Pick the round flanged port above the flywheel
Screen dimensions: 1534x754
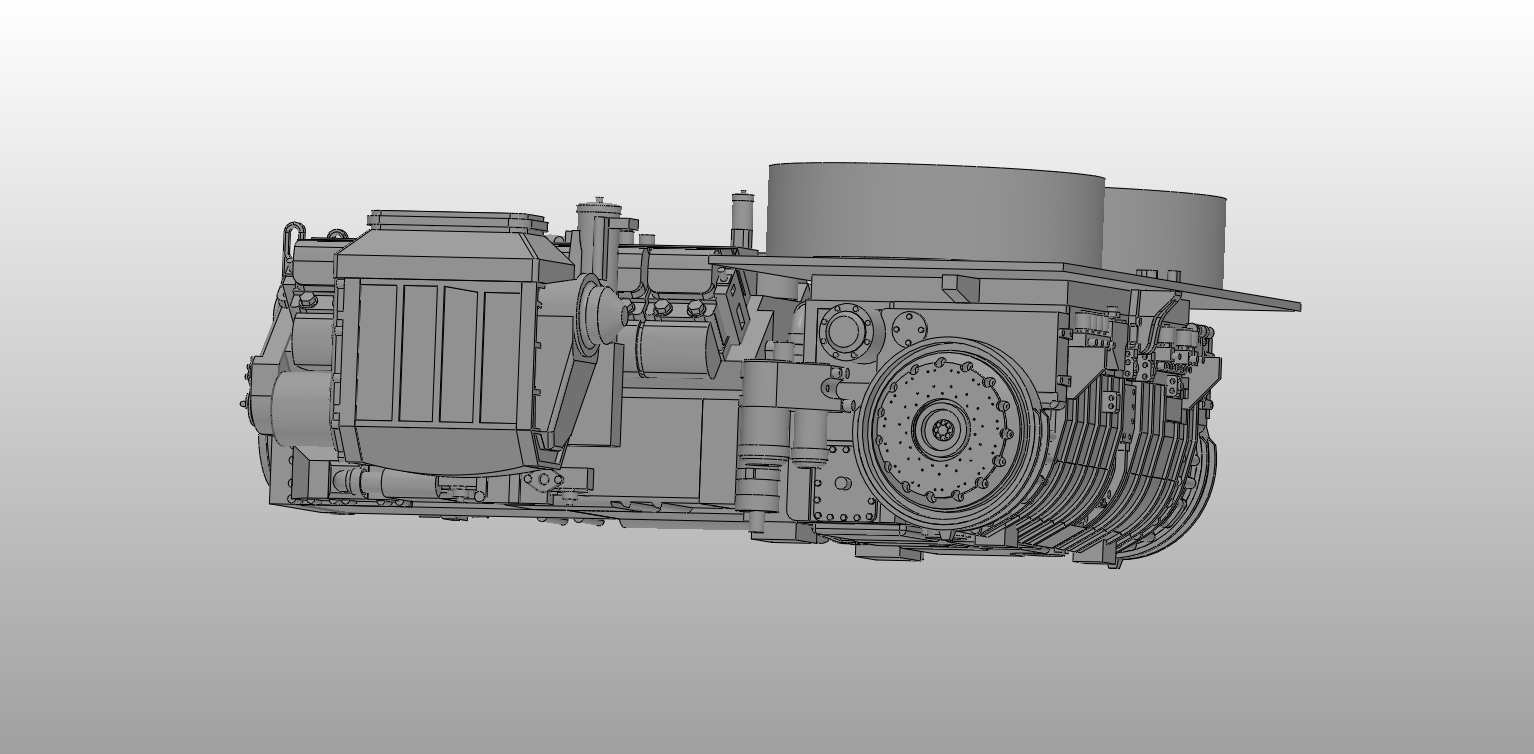click(845, 331)
